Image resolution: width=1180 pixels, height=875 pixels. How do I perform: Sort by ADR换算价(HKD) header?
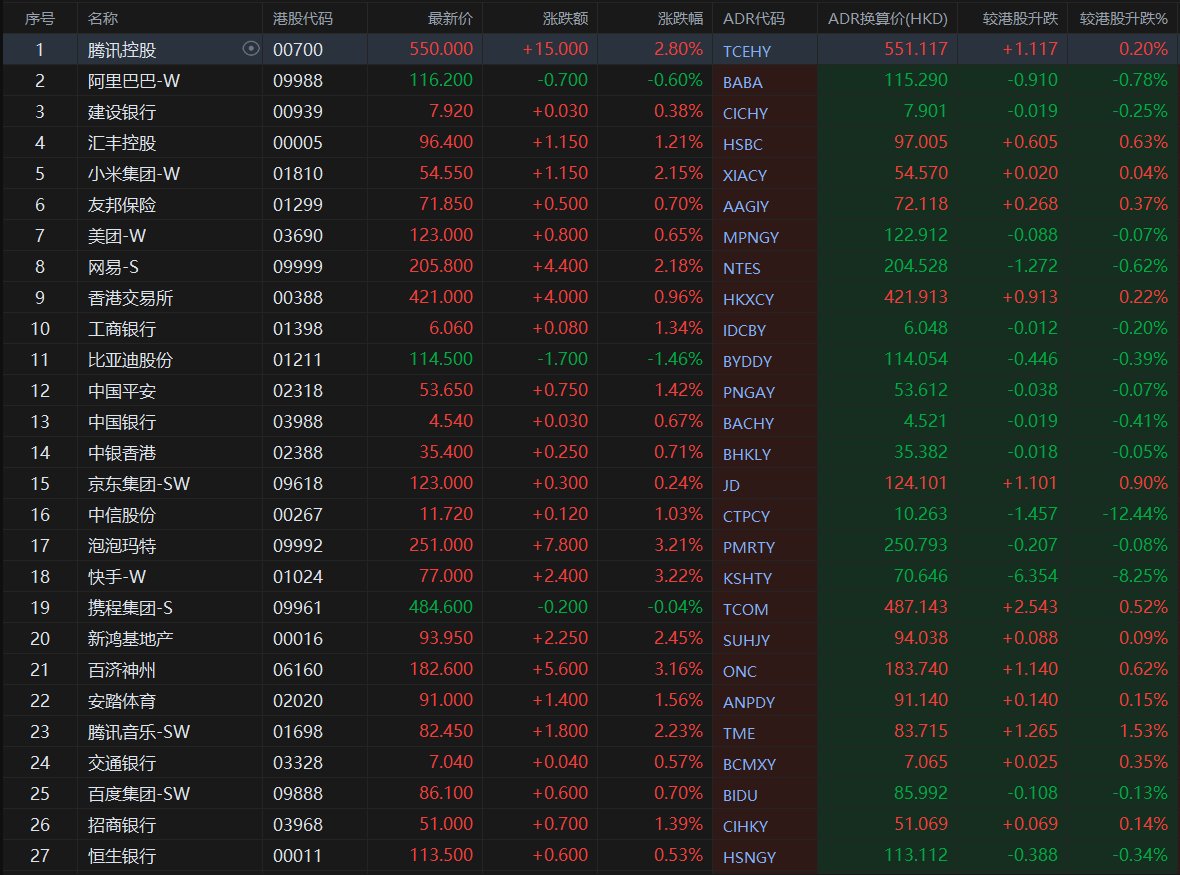pos(888,19)
